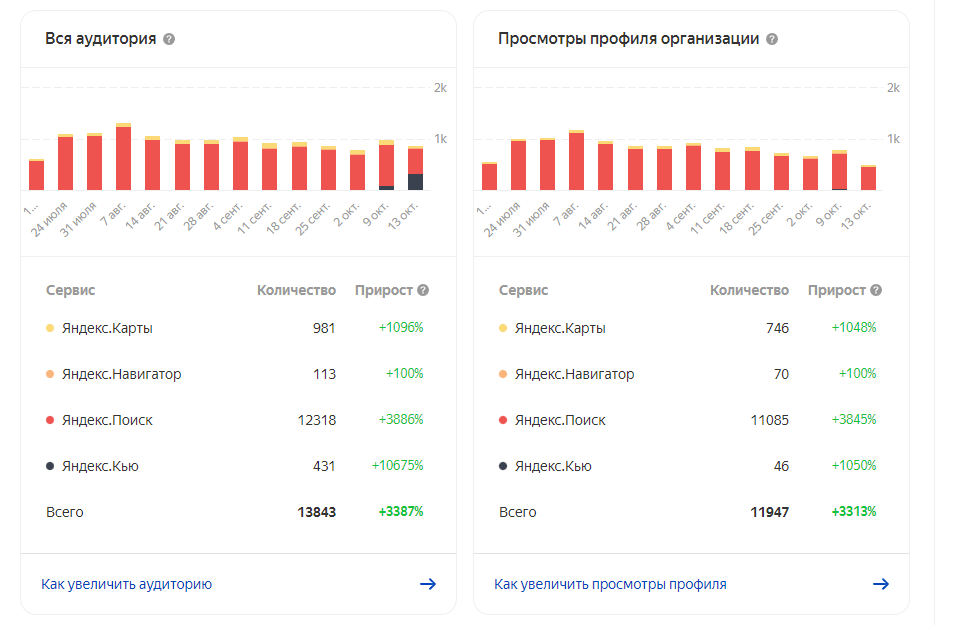Click 'Яндекс.Кью' row label in Вся аудитория
970x625 pixels.
[x=100, y=466]
